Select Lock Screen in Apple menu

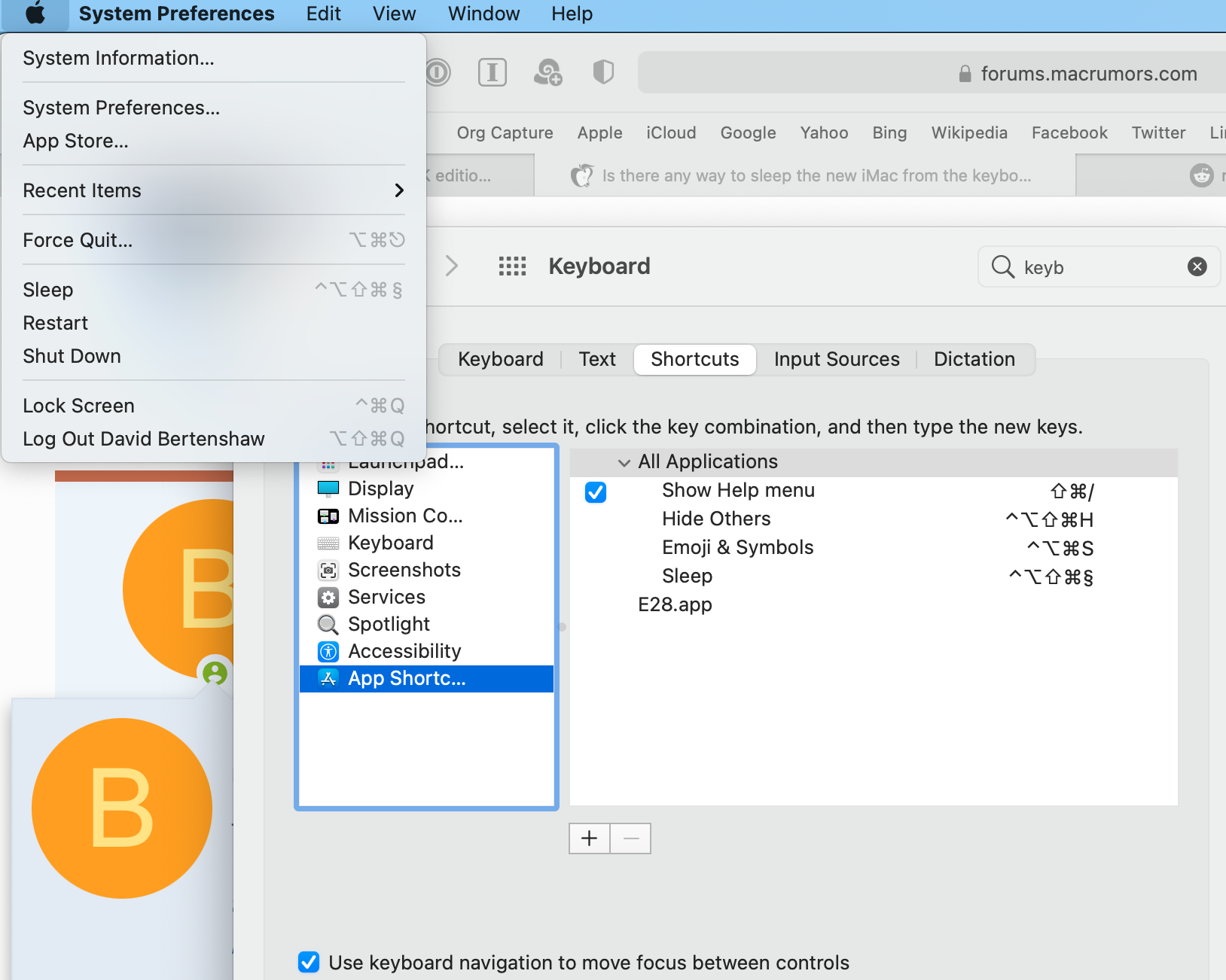[x=214, y=406]
